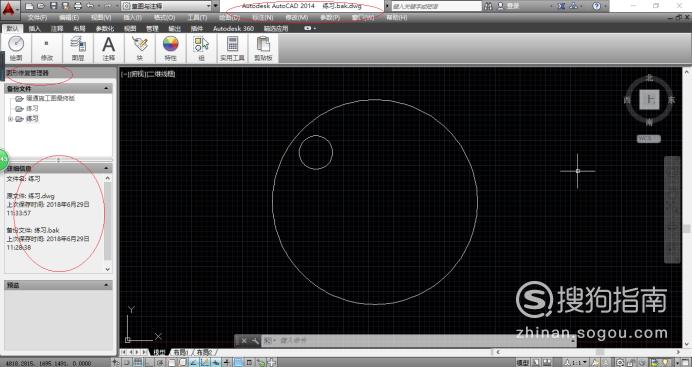Collapse the 备份文件 section arrow
This screenshot has width=692, height=367.
(x=106, y=89)
